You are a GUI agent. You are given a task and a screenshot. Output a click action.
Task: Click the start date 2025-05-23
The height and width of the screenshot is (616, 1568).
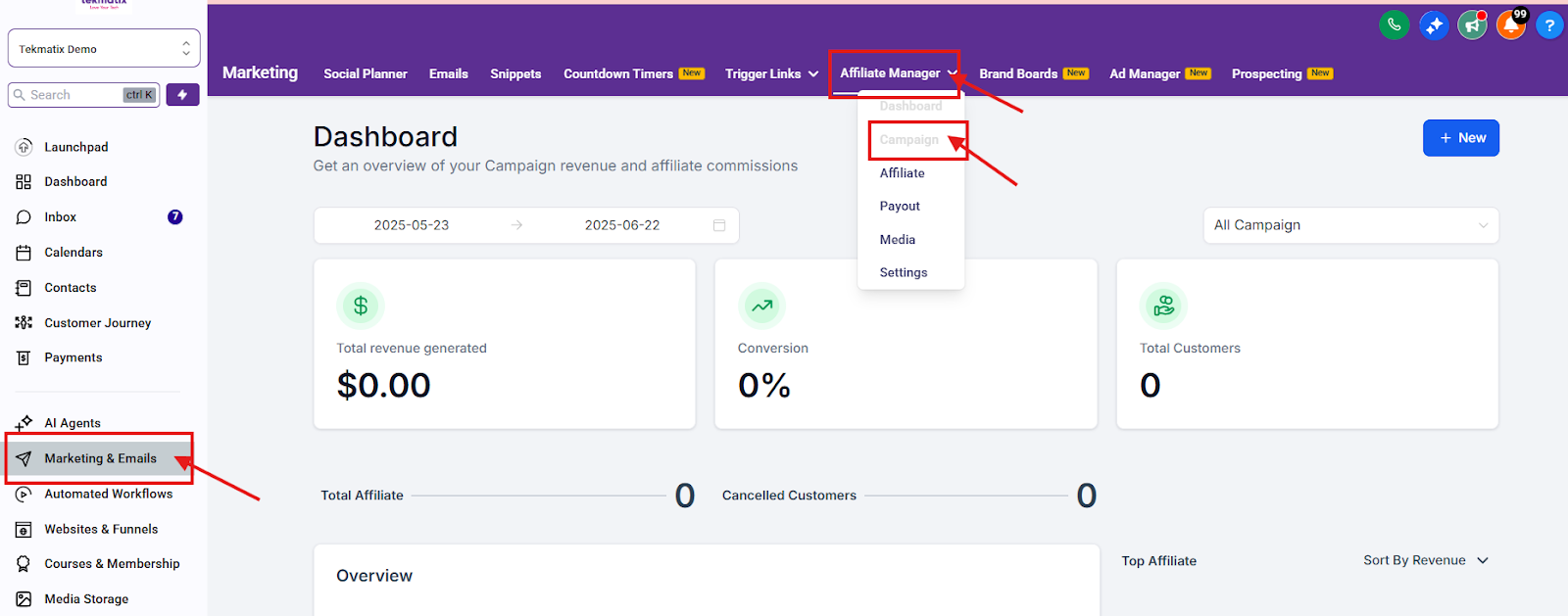pyautogui.click(x=412, y=225)
